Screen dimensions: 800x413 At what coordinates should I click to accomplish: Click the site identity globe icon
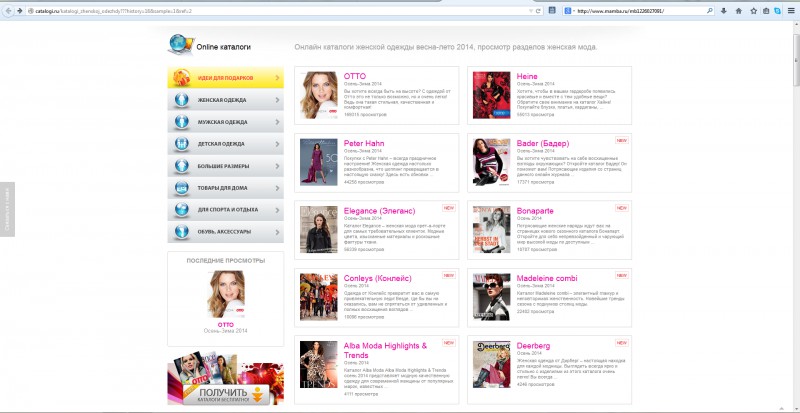point(31,11)
